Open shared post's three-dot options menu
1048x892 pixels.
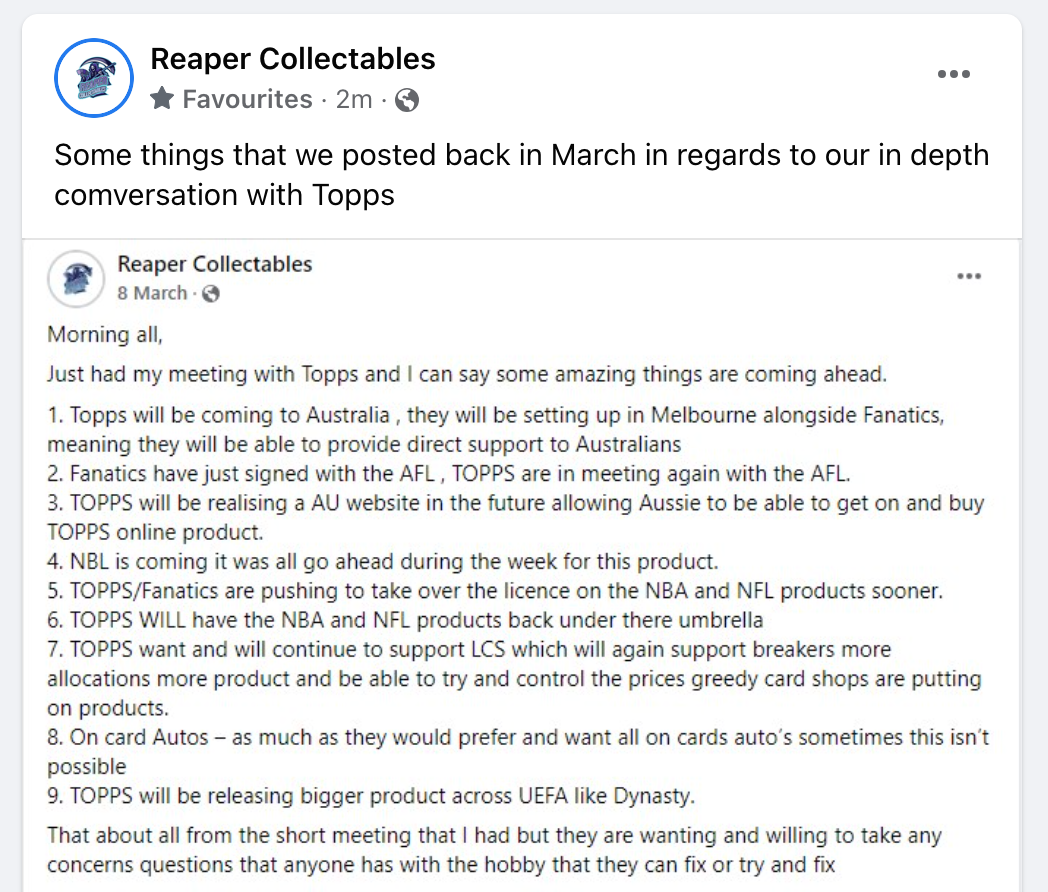968,276
